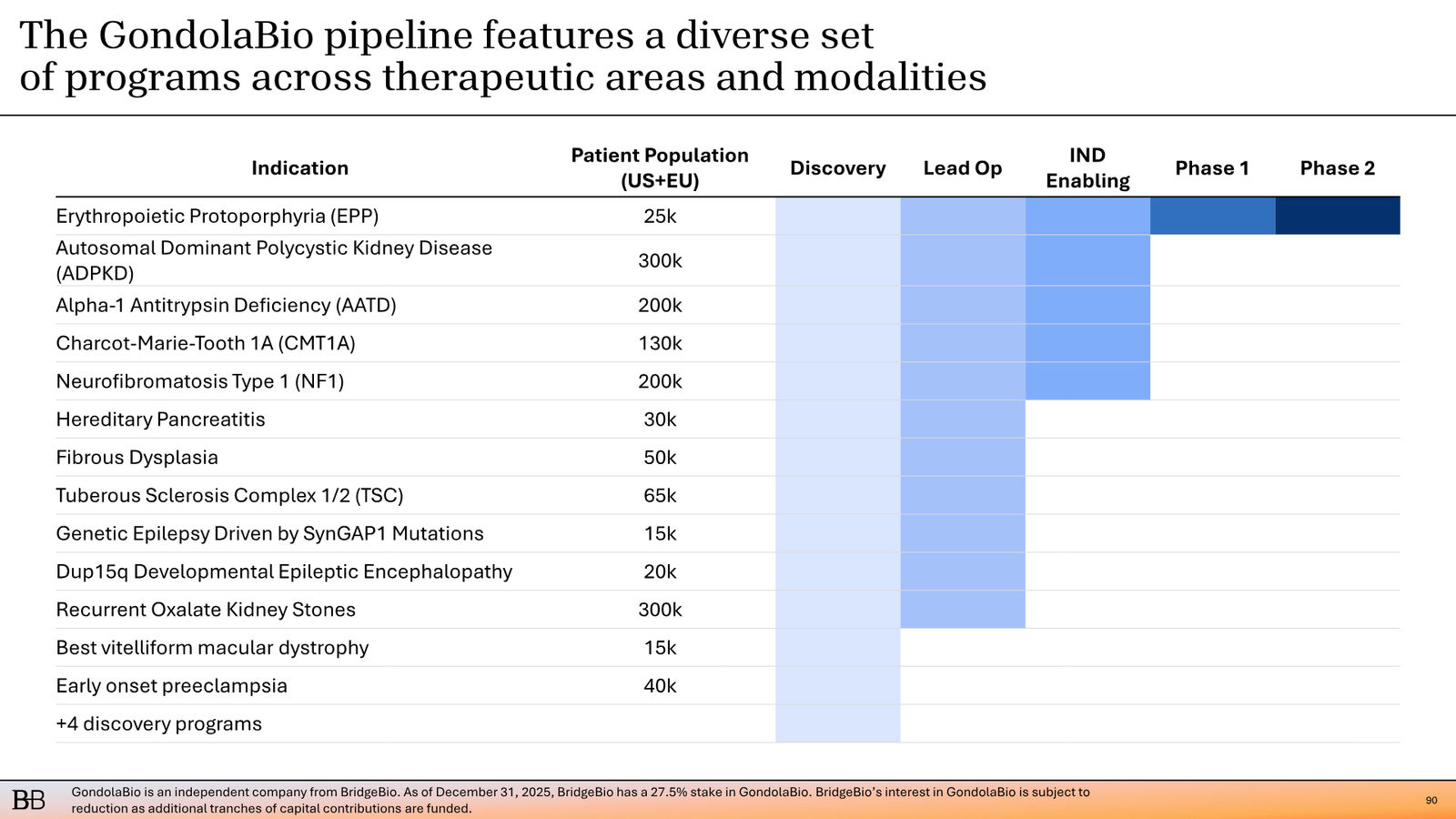Select the Erythropoietic Protoporphyria (EPP) row label

coord(217,217)
